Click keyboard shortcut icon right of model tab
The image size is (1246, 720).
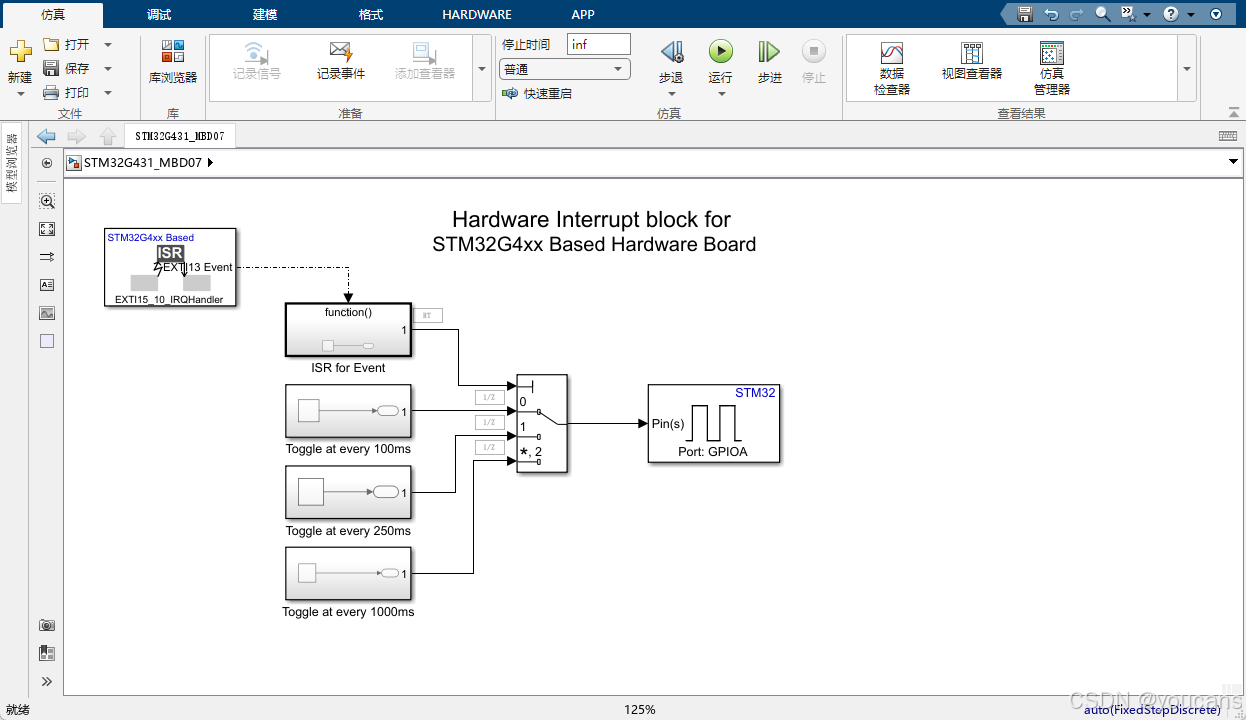(x=1227, y=136)
